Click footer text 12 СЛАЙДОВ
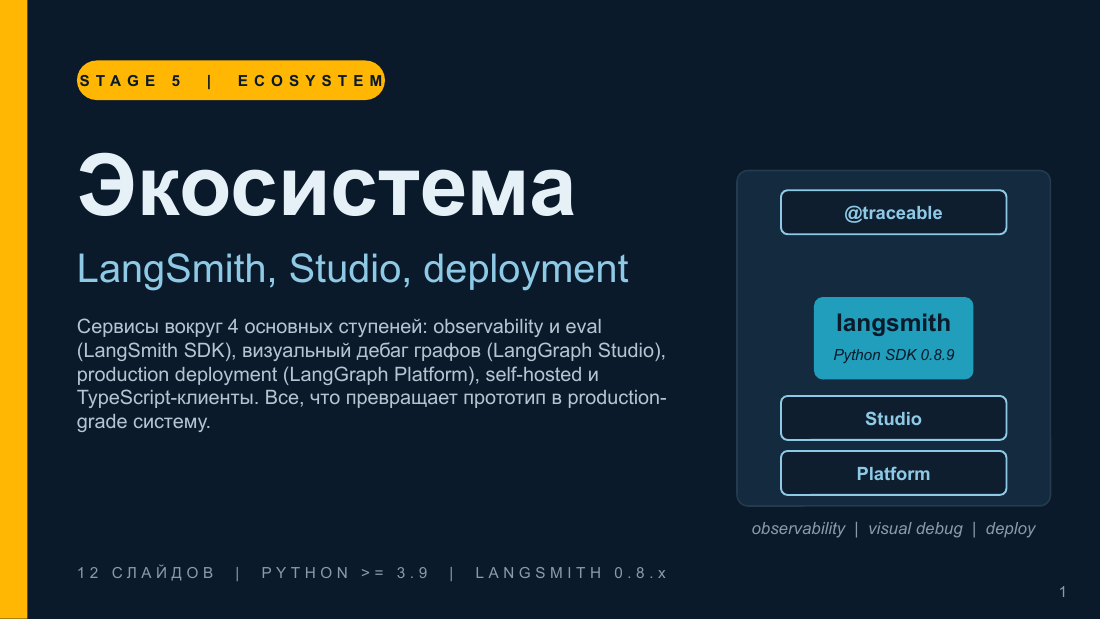This screenshot has width=1100, height=619. click(146, 573)
